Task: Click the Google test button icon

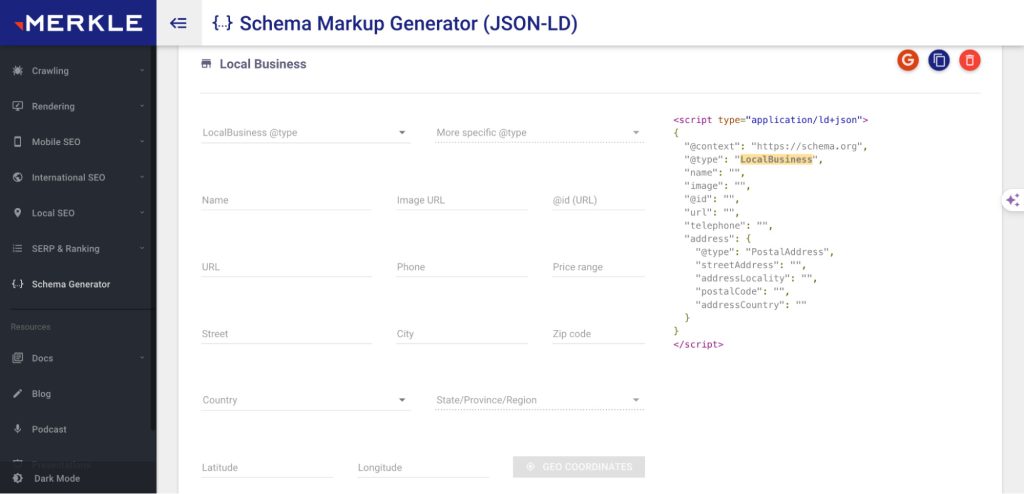Action: point(908,60)
